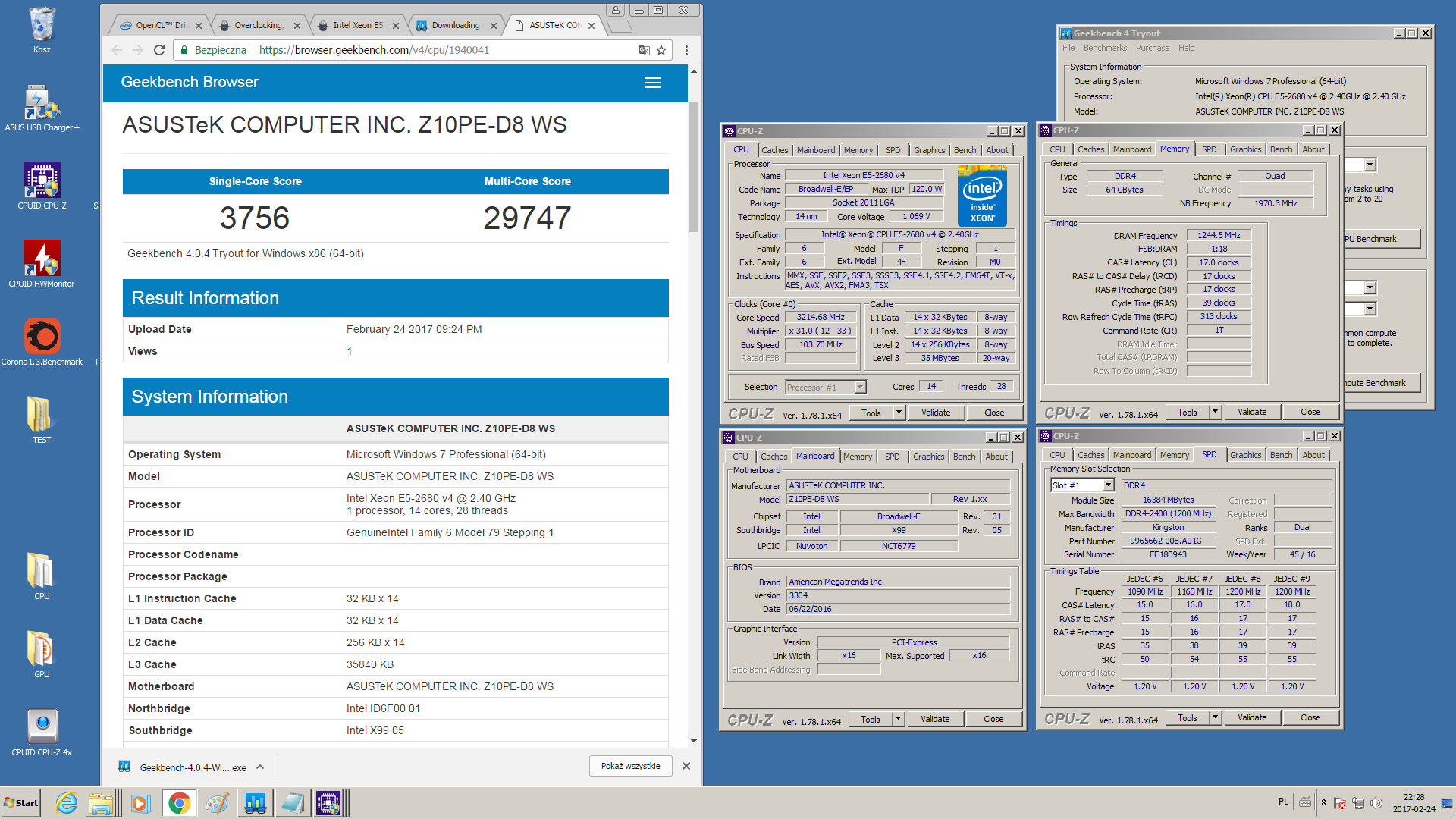Bookmark this page with the star icon
The image size is (1456, 819).
click(661, 50)
